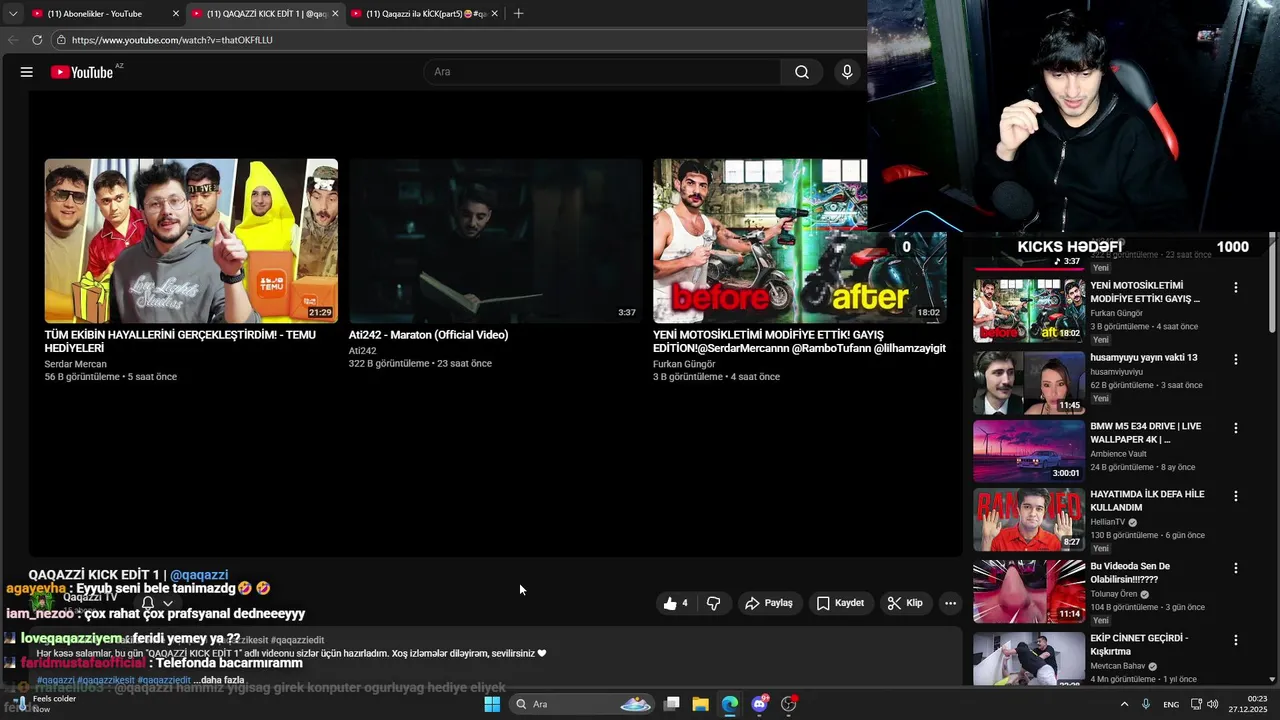
Task: Open the TEMU HEDİYELERİ video thumbnail
Action: (x=191, y=241)
